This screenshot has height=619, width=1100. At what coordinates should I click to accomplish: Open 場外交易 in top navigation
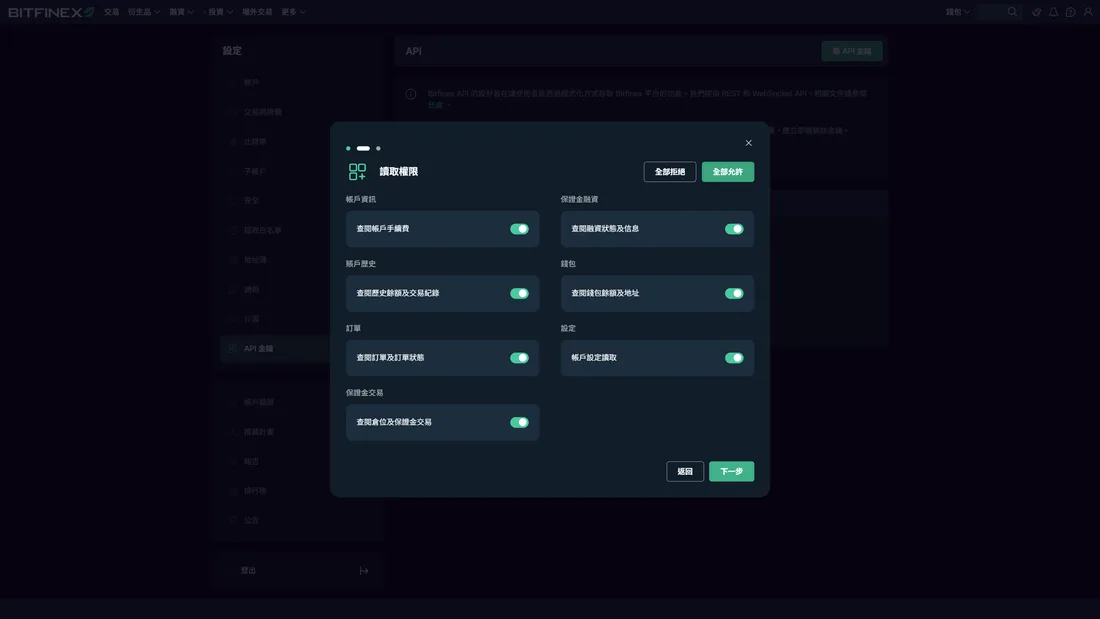pos(257,12)
